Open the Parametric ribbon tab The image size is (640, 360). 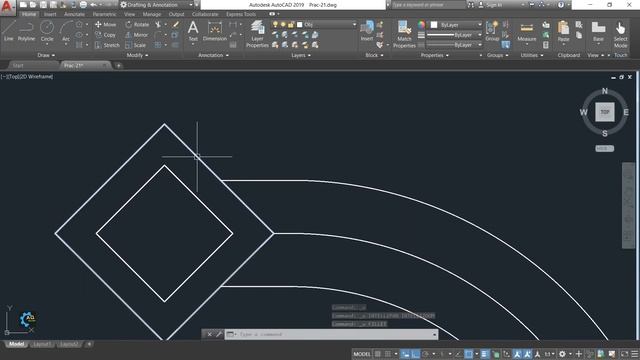click(x=104, y=14)
